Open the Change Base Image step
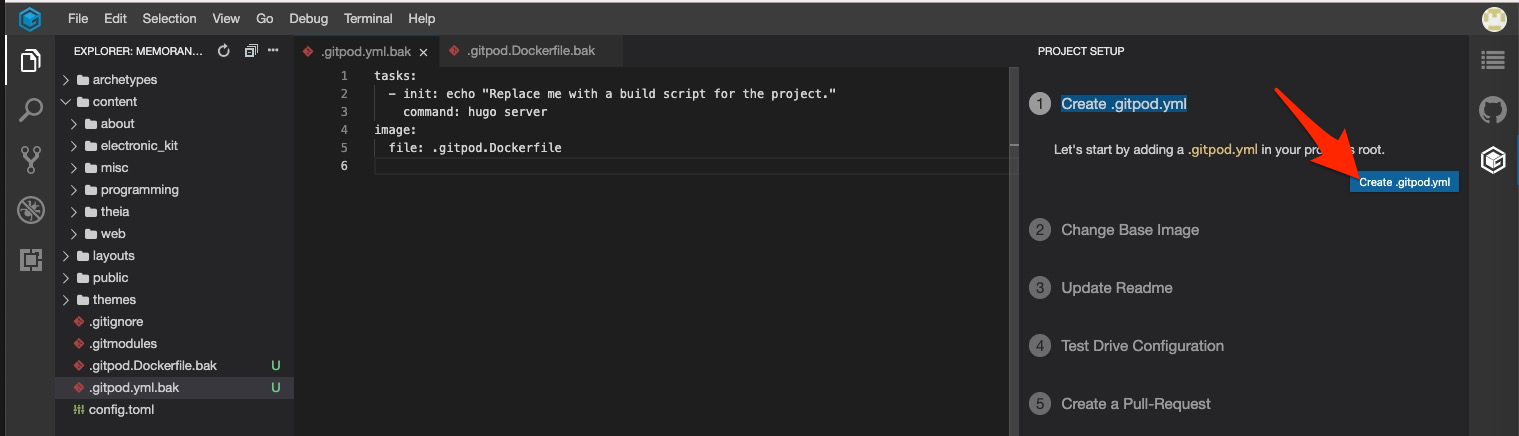 click(1129, 230)
